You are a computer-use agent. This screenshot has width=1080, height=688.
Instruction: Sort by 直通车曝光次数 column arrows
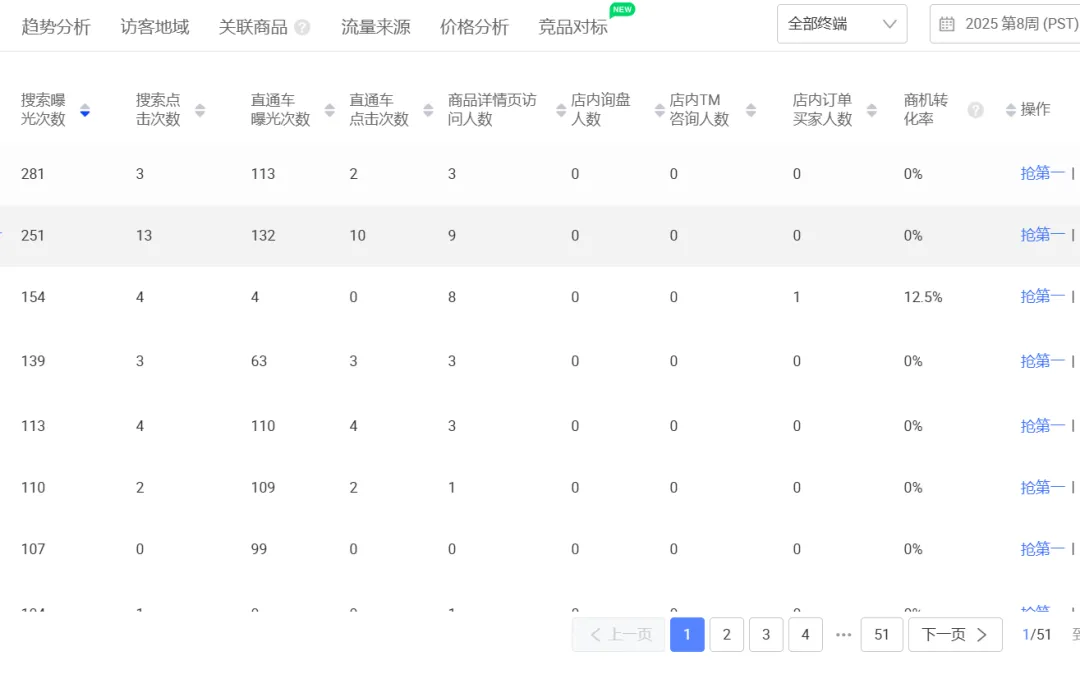click(x=329, y=110)
